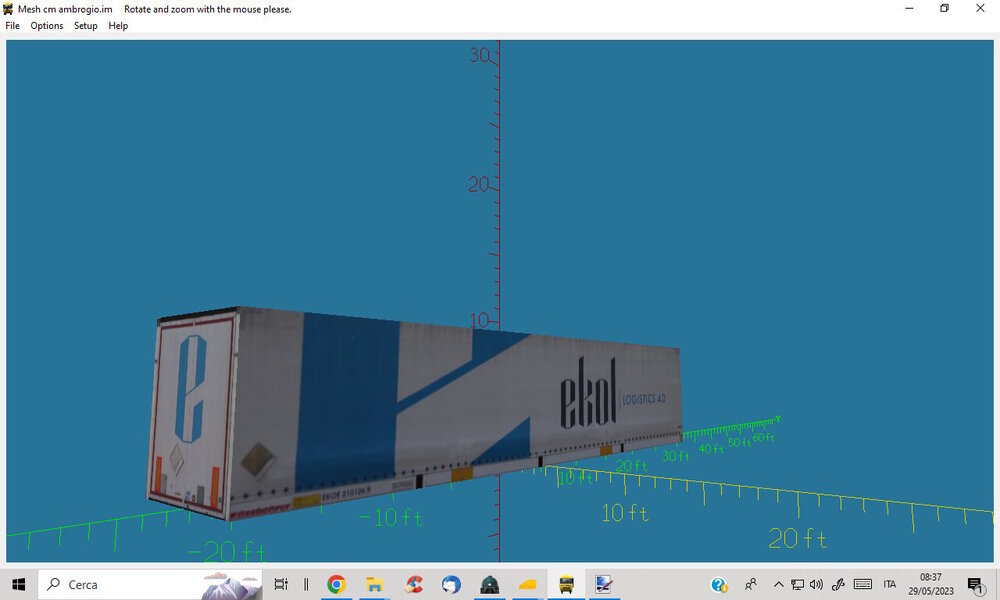Open network status tray icon
The height and width of the screenshot is (600, 1000).
click(797, 584)
